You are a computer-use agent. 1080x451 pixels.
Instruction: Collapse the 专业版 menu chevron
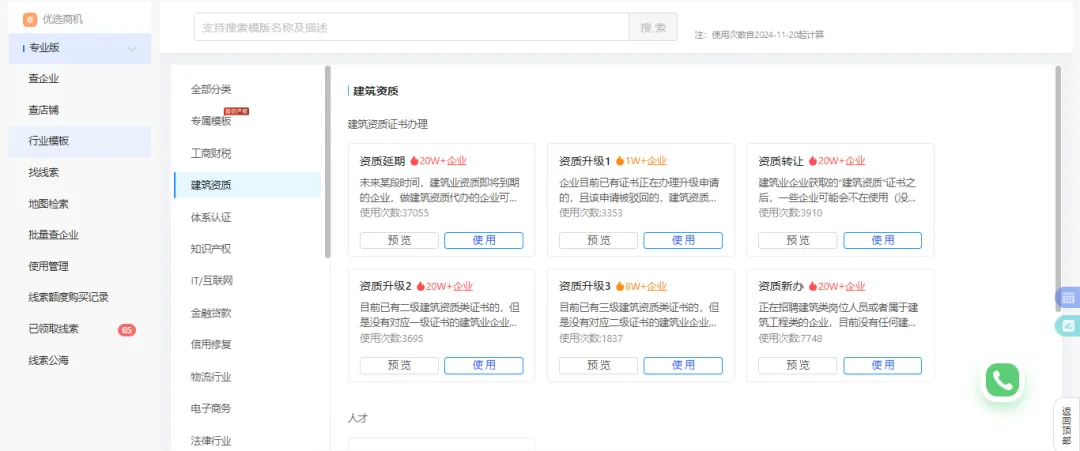coord(132,48)
